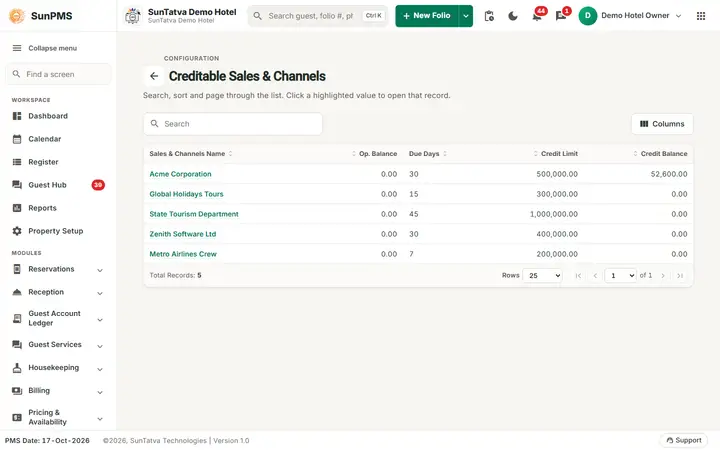Open Property Setup settings
Screen dimensions: 720x450
click(58, 231)
